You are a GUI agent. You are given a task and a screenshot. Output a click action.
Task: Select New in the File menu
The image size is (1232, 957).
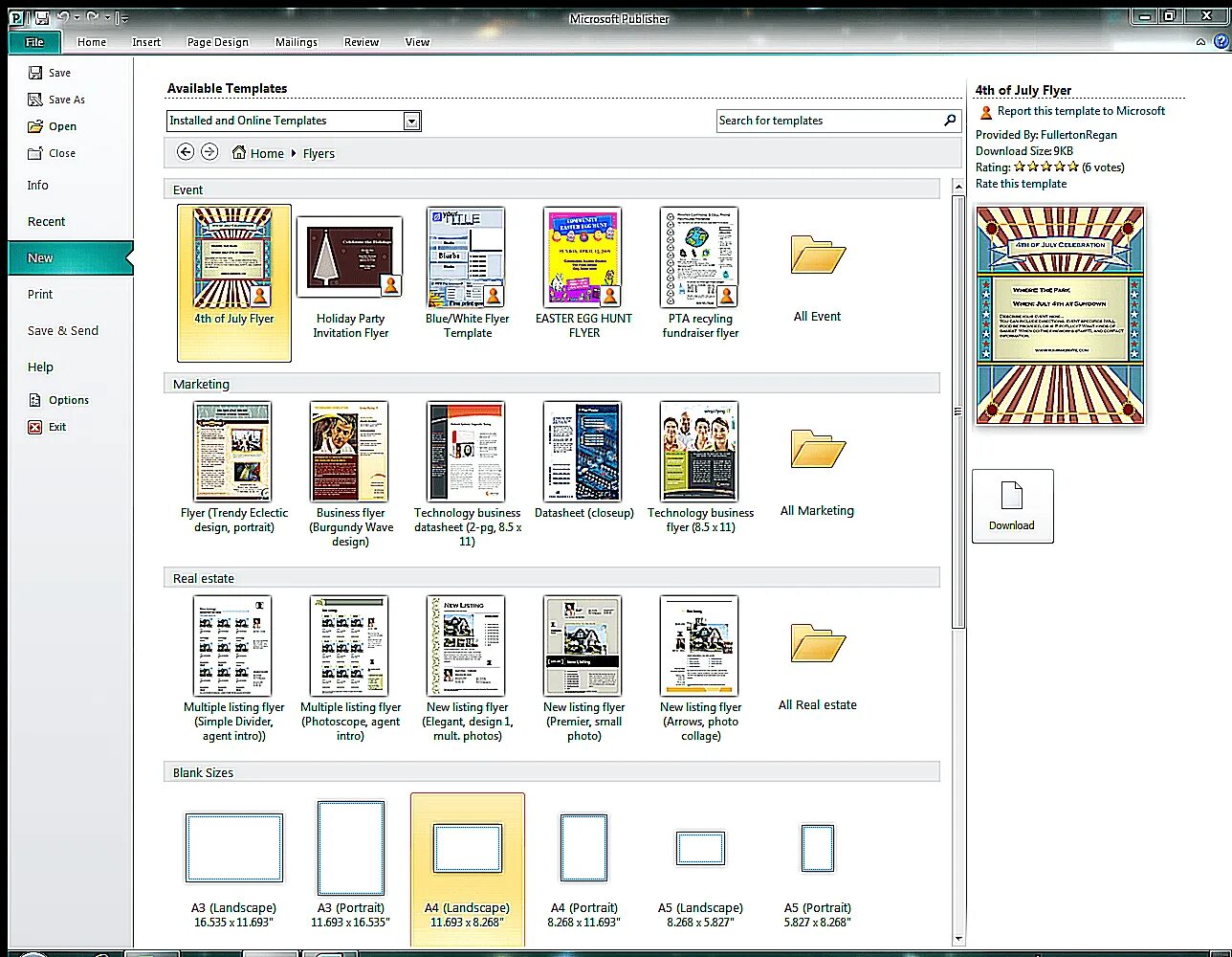point(71,258)
